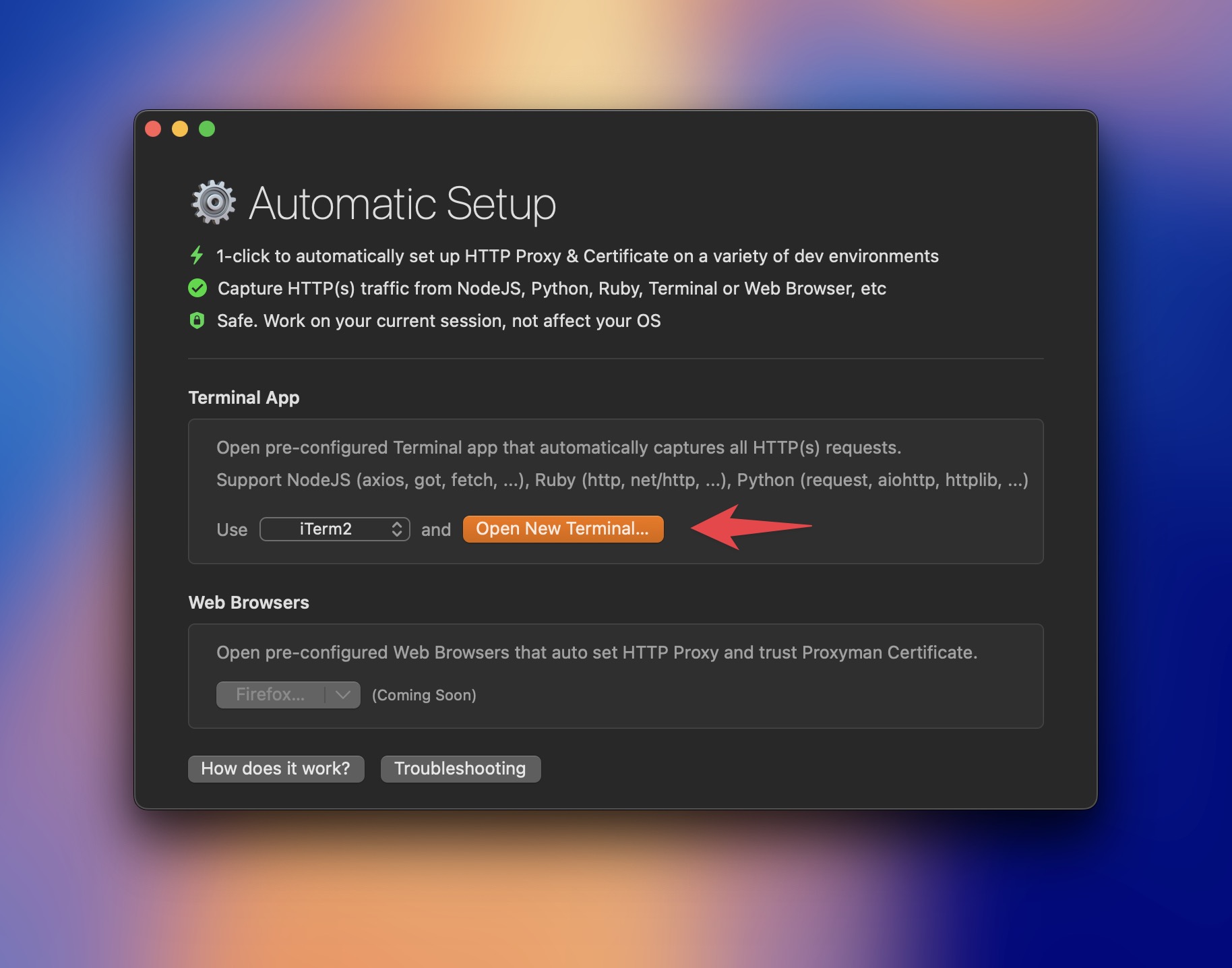This screenshot has height=968, width=1232.
Task: Click the "Use" label before the dropdown
Action: (x=232, y=530)
